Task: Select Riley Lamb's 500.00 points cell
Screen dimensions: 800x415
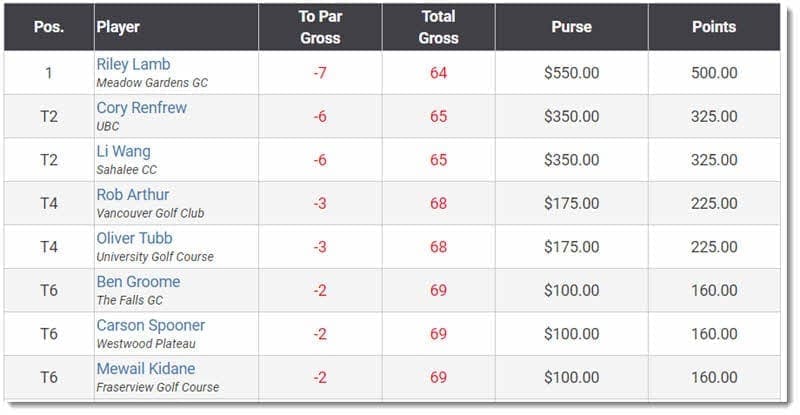Action: pos(714,72)
